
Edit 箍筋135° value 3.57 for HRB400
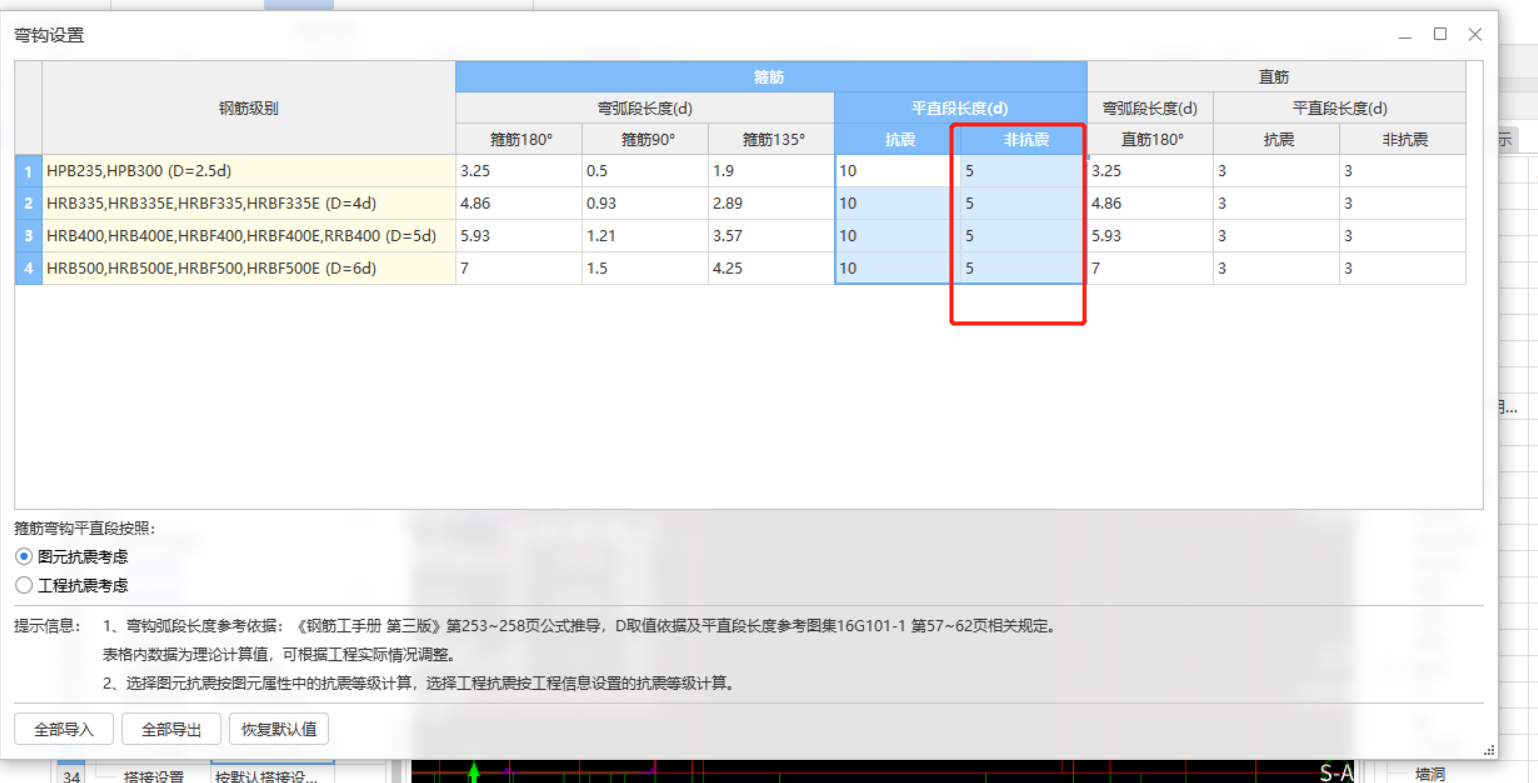771,236
